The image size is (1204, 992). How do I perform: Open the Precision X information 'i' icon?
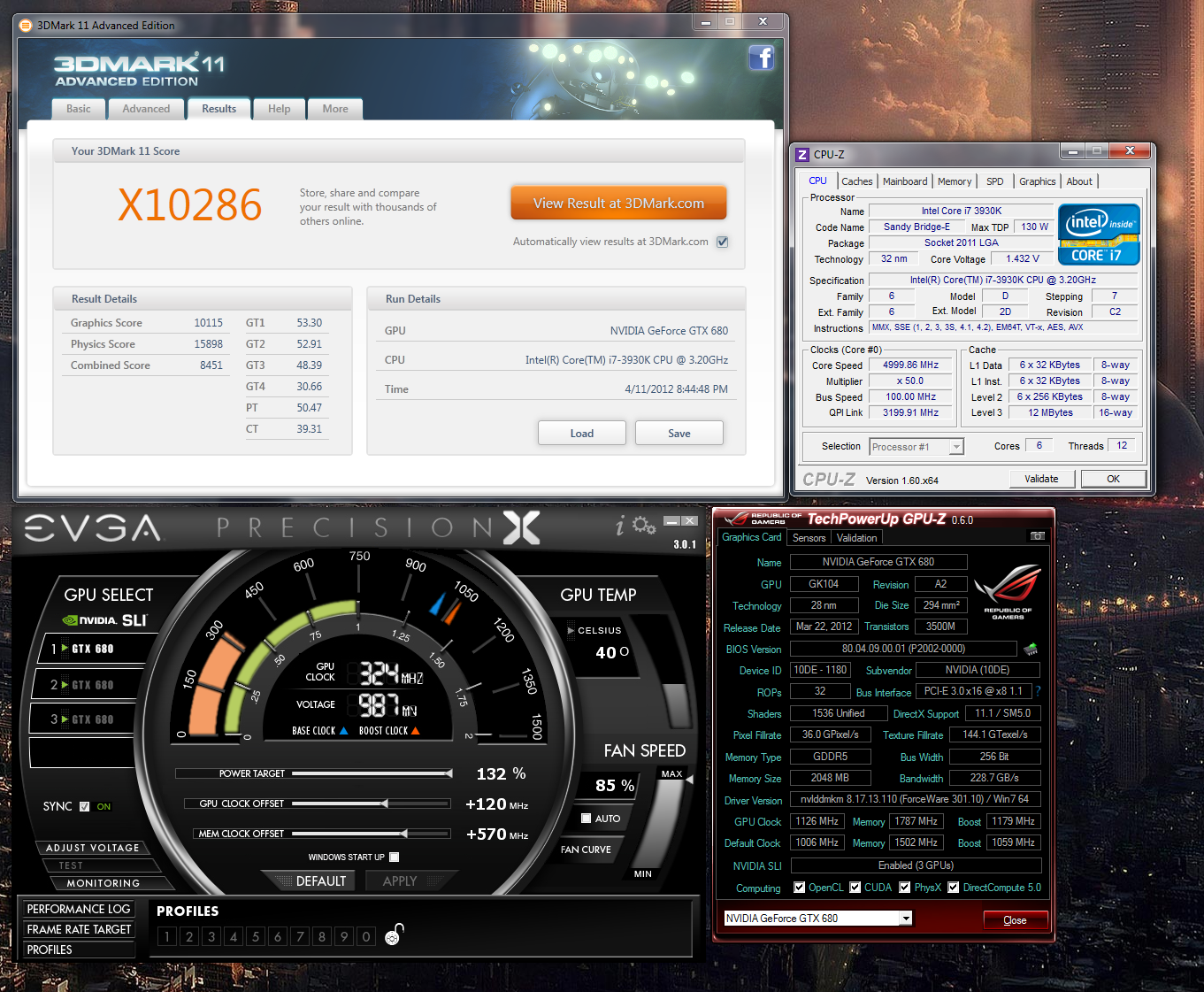620,527
